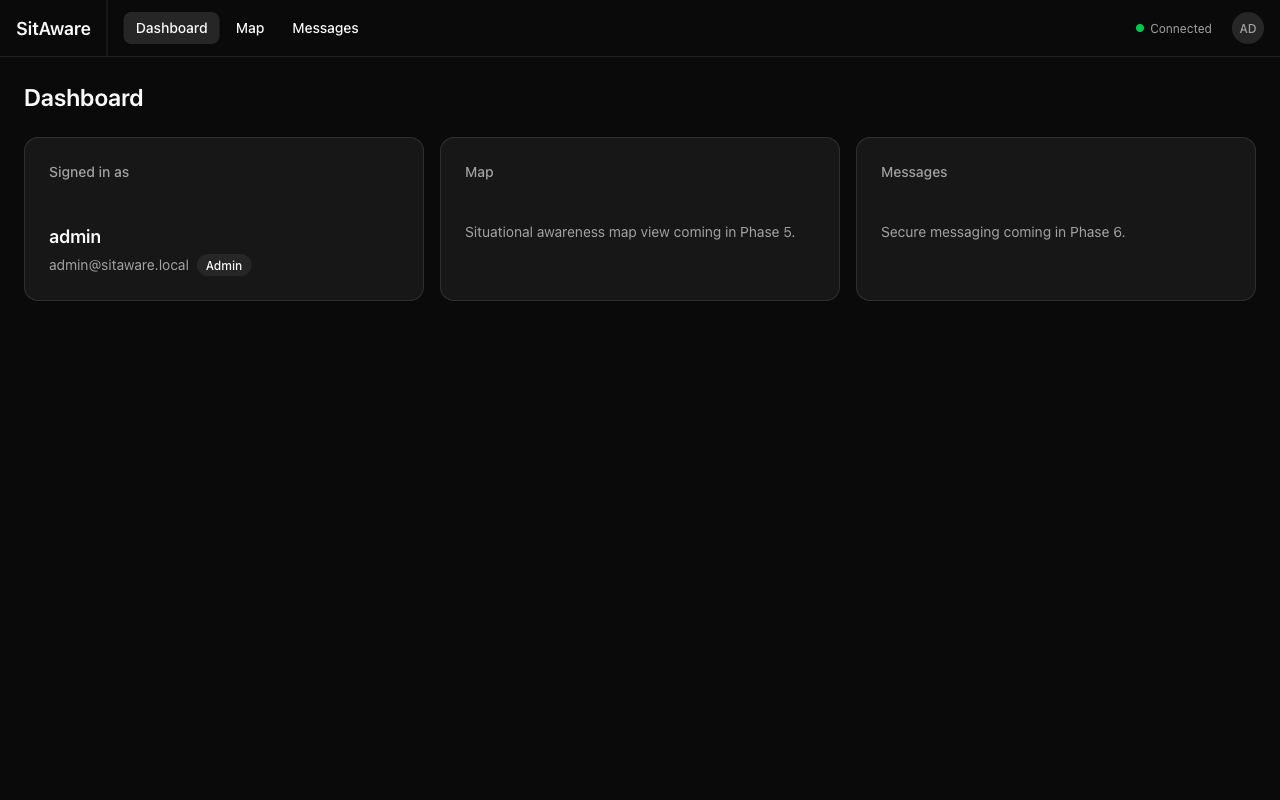Click the green connection status dot
The width and height of the screenshot is (1280, 800).
(x=1139, y=28)
